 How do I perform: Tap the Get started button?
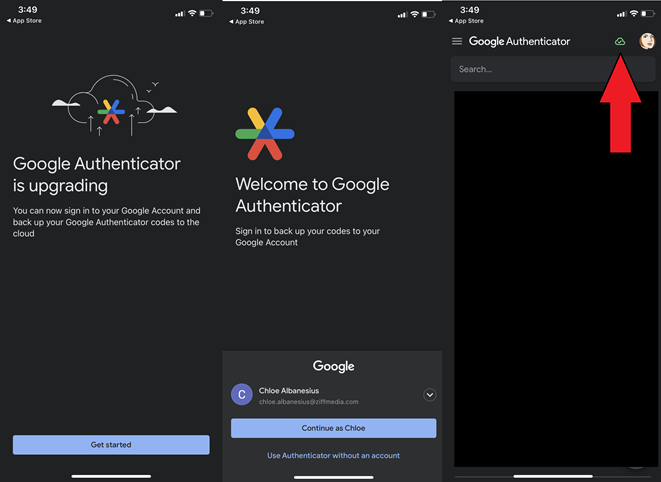tap(111, 444)
